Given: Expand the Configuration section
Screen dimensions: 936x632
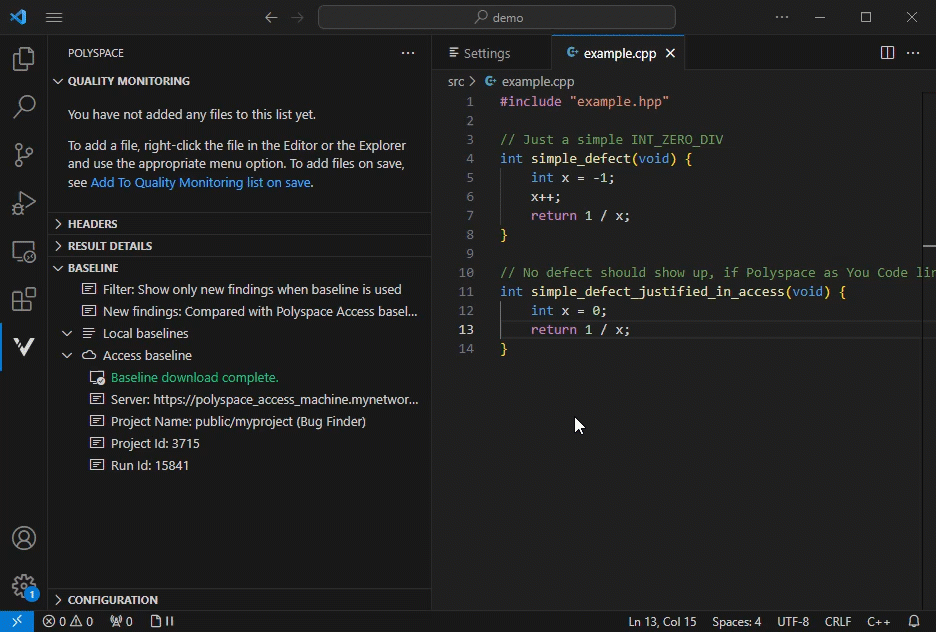Looking at the screenshot, I should pos(112,600).
